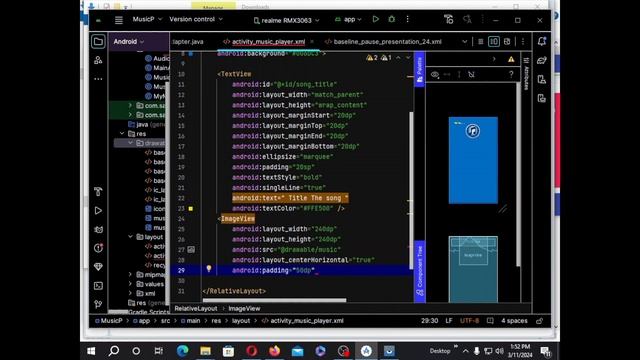Open the Terminal tool window

[x=98, y=286]
